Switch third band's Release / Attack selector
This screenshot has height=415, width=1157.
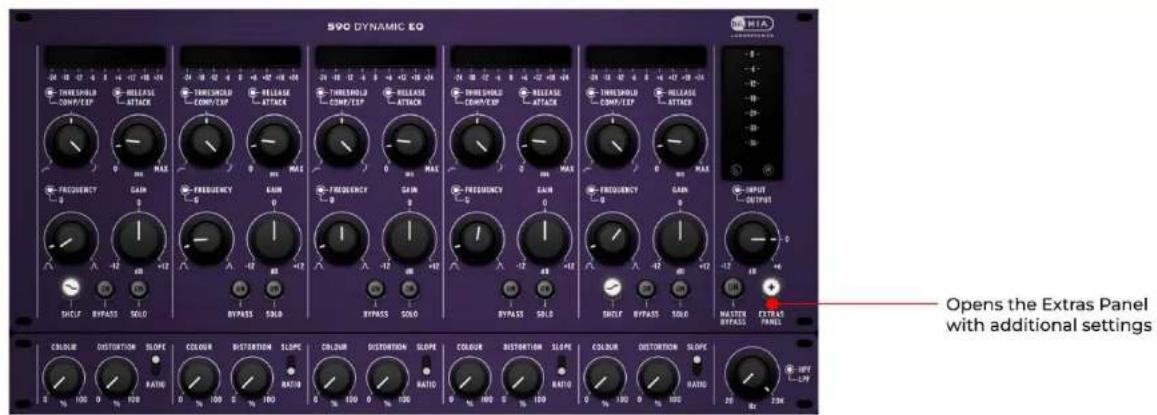tap(389, 93)
